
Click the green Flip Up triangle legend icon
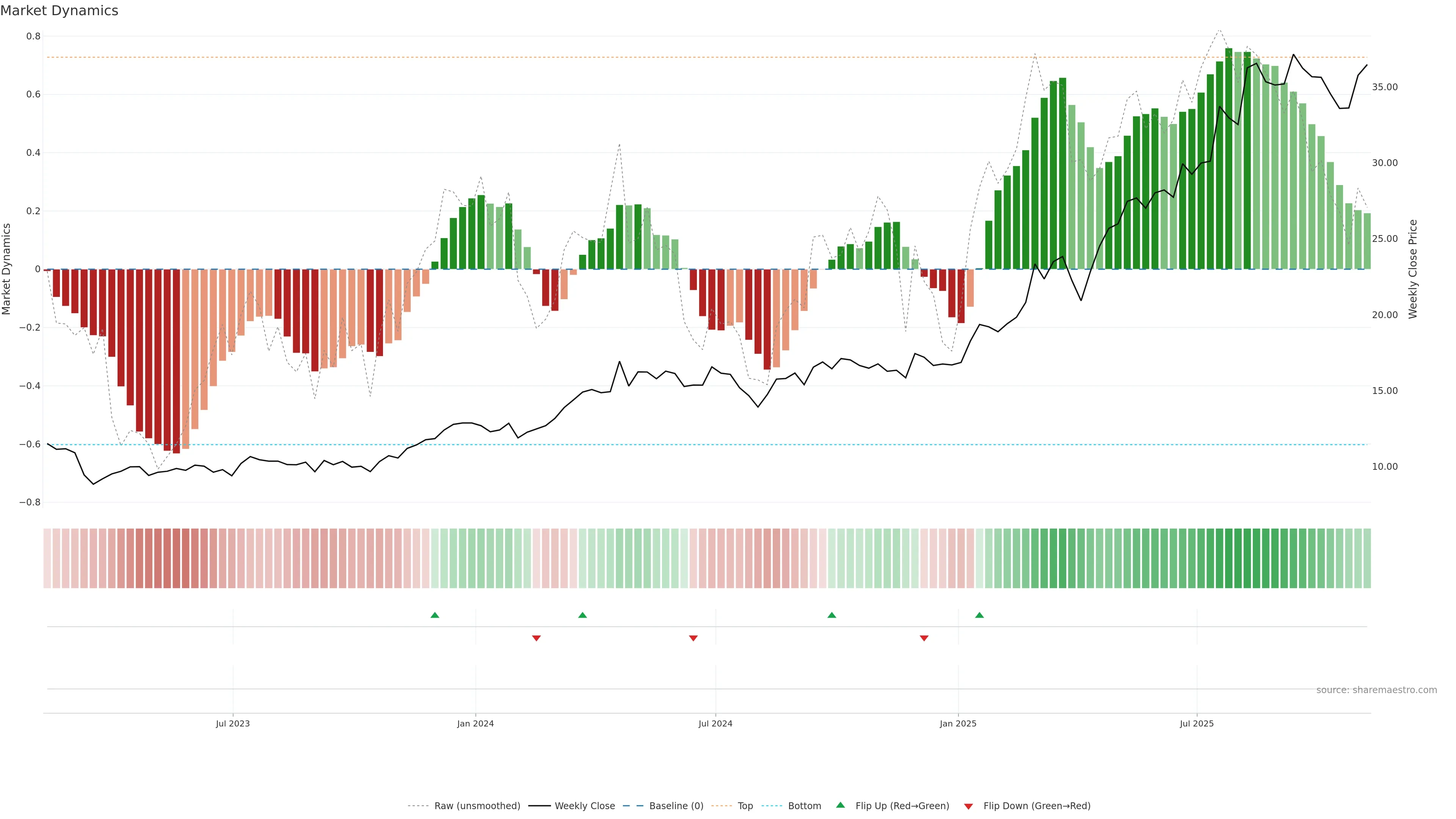841,805
